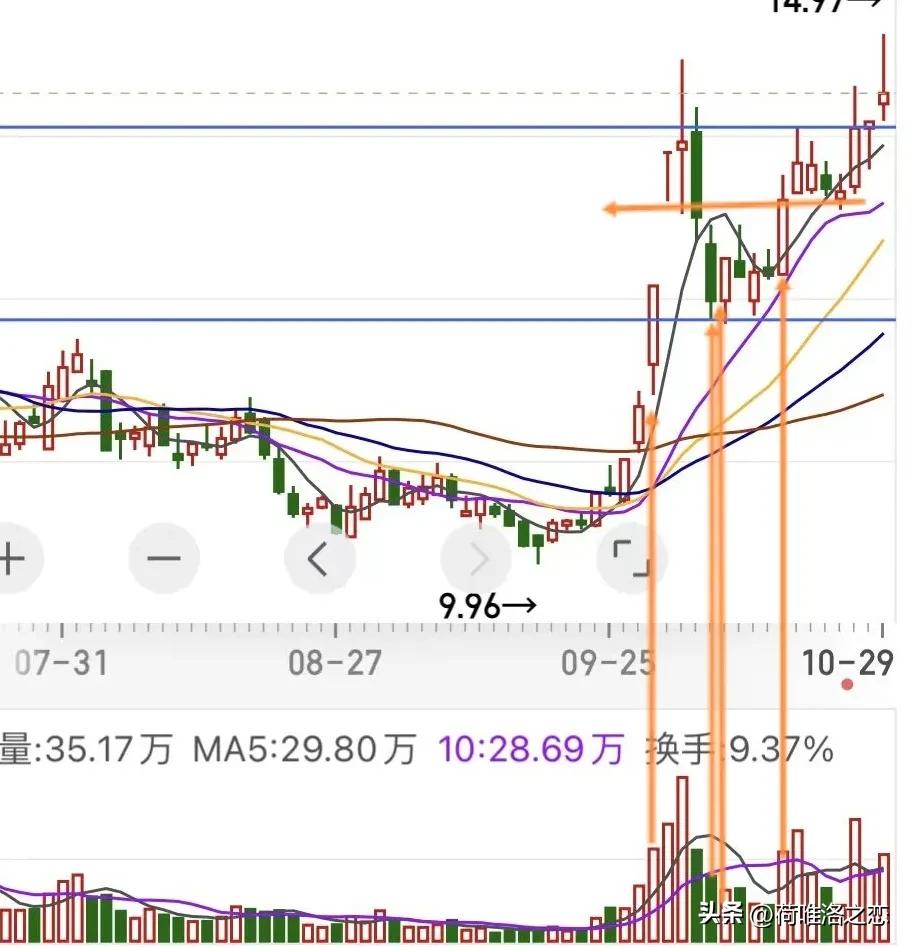Click the volume 量:35.17万 label
The image size is (911, 947).
87,749
